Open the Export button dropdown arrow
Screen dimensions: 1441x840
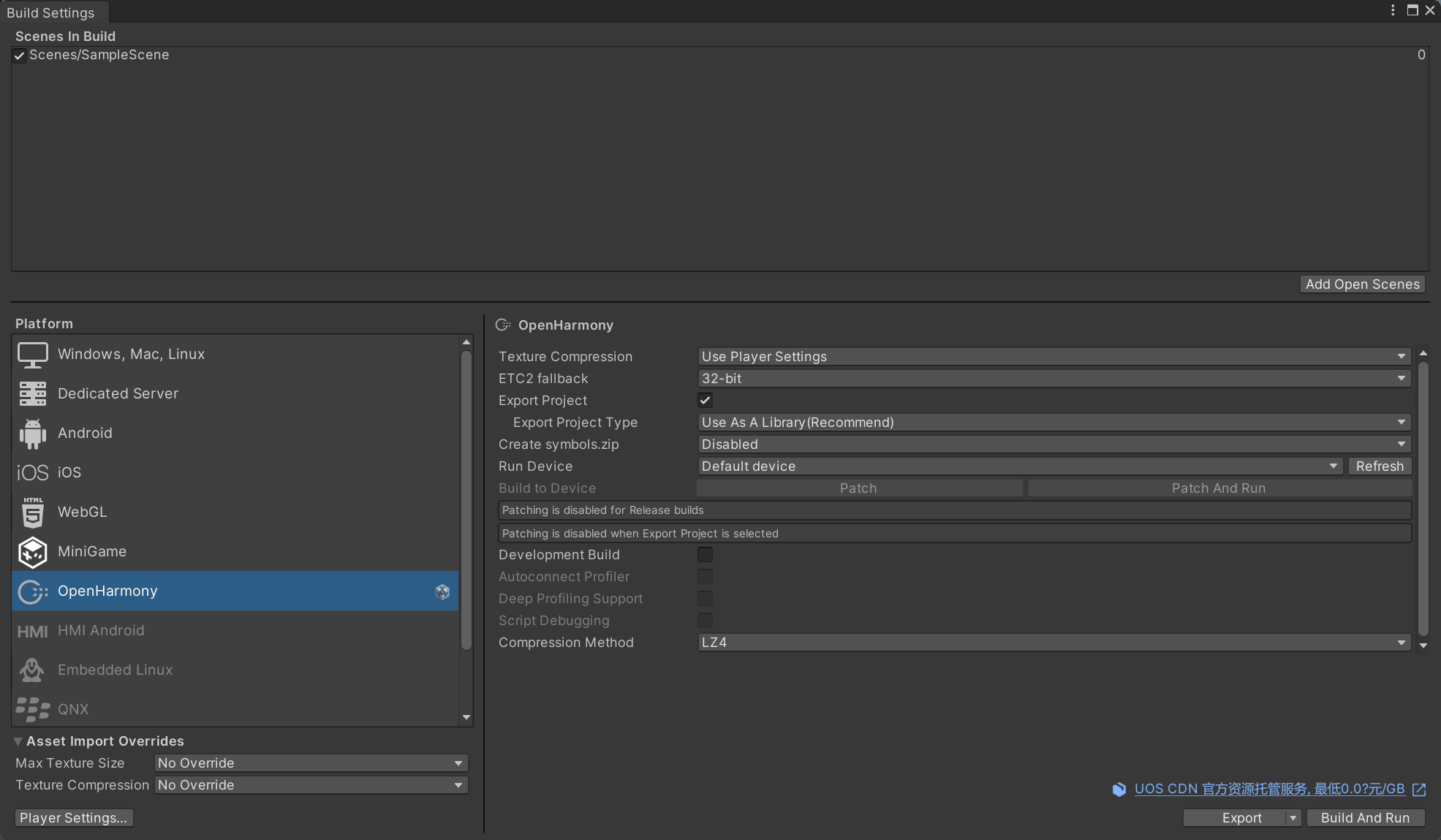[1293, 818]
